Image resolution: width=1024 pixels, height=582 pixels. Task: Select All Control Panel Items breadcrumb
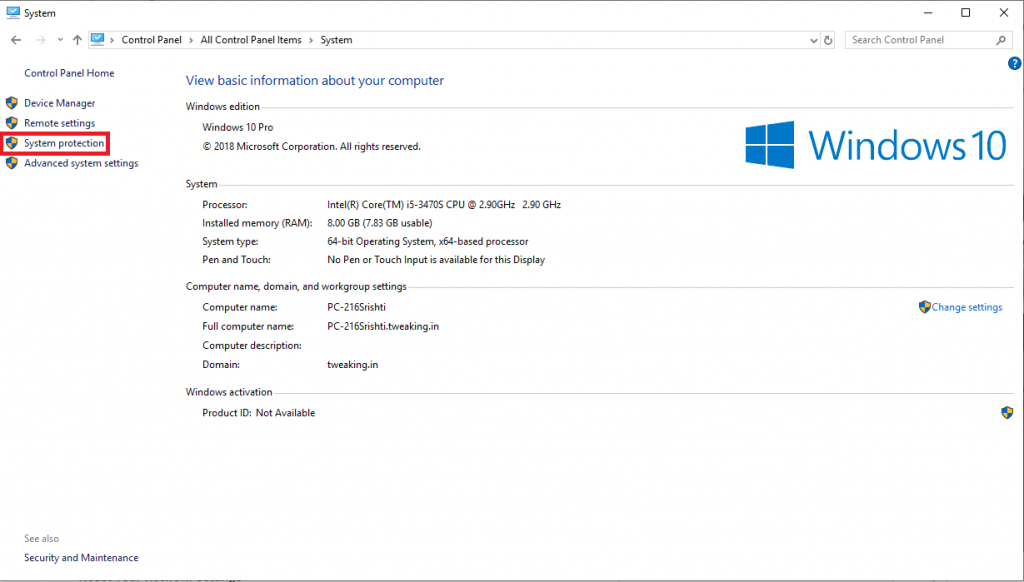pos(251,40)
